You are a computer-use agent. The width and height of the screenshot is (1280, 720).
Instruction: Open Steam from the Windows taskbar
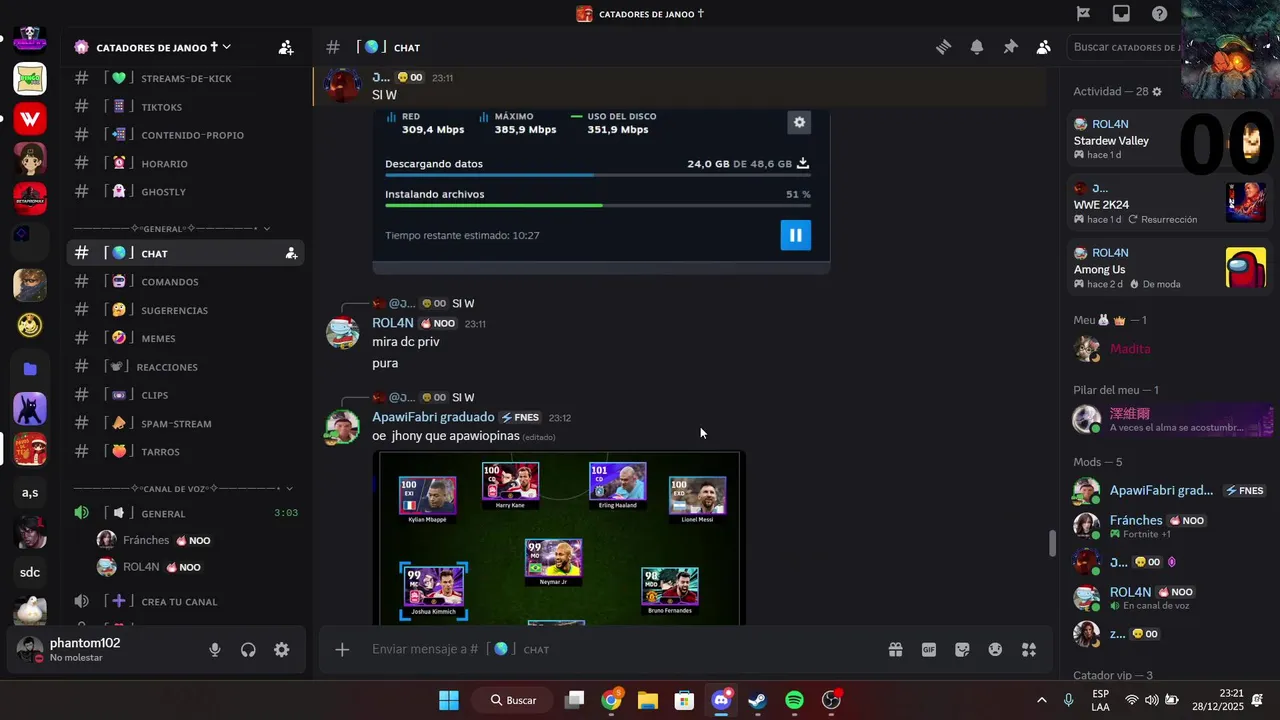click(757, 700)
